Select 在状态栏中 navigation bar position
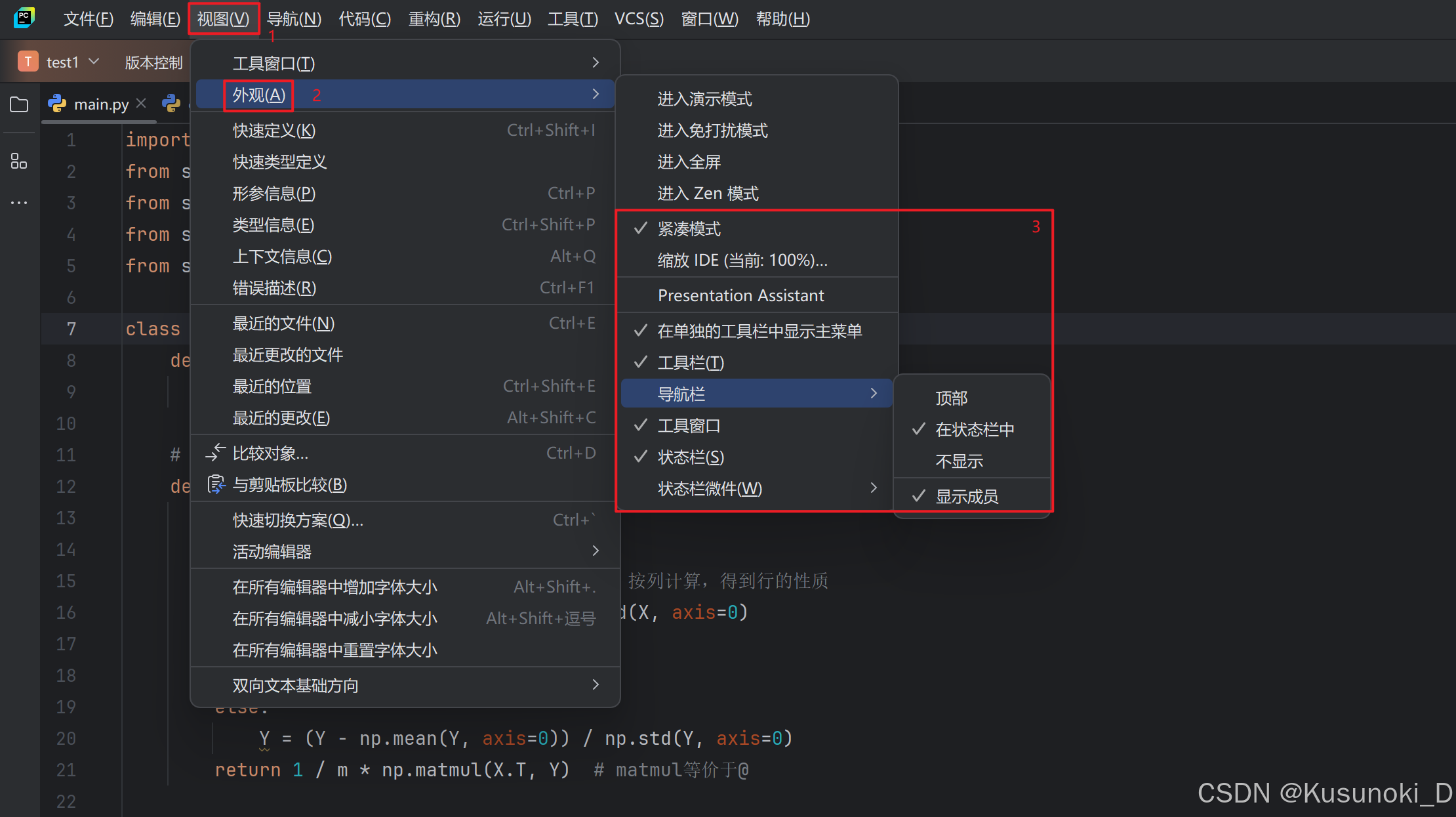 (x=975, y=430)
